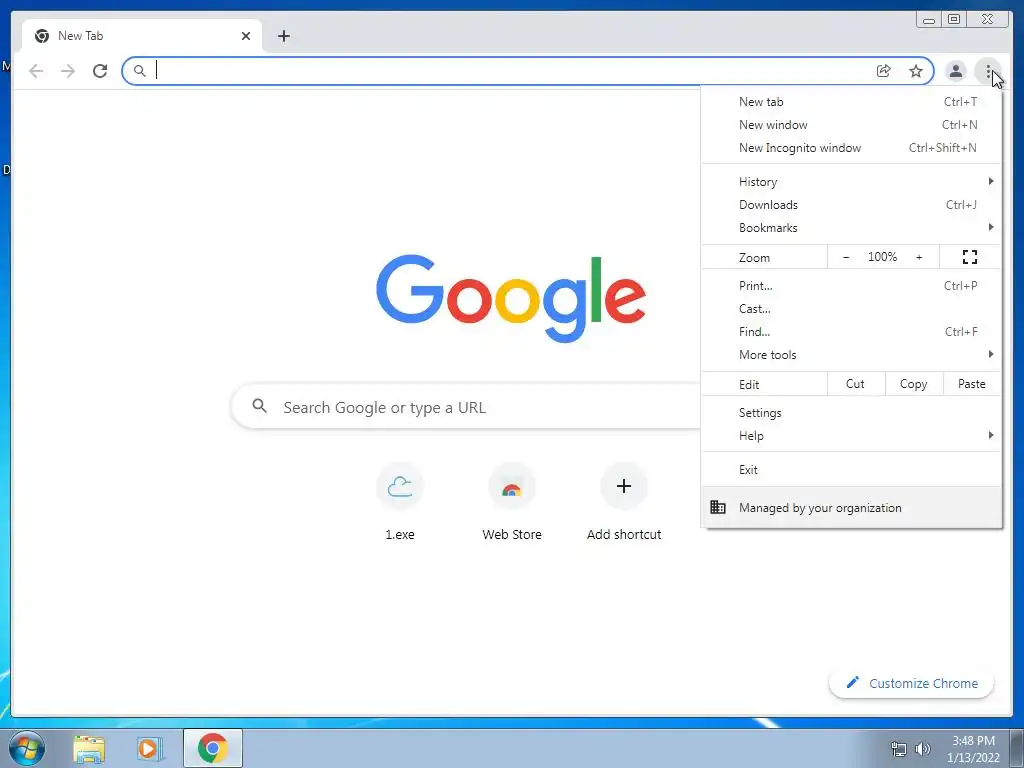Click Paste in the Edit row
Screen dimensions: 1024x768
[x=972, y=384]
